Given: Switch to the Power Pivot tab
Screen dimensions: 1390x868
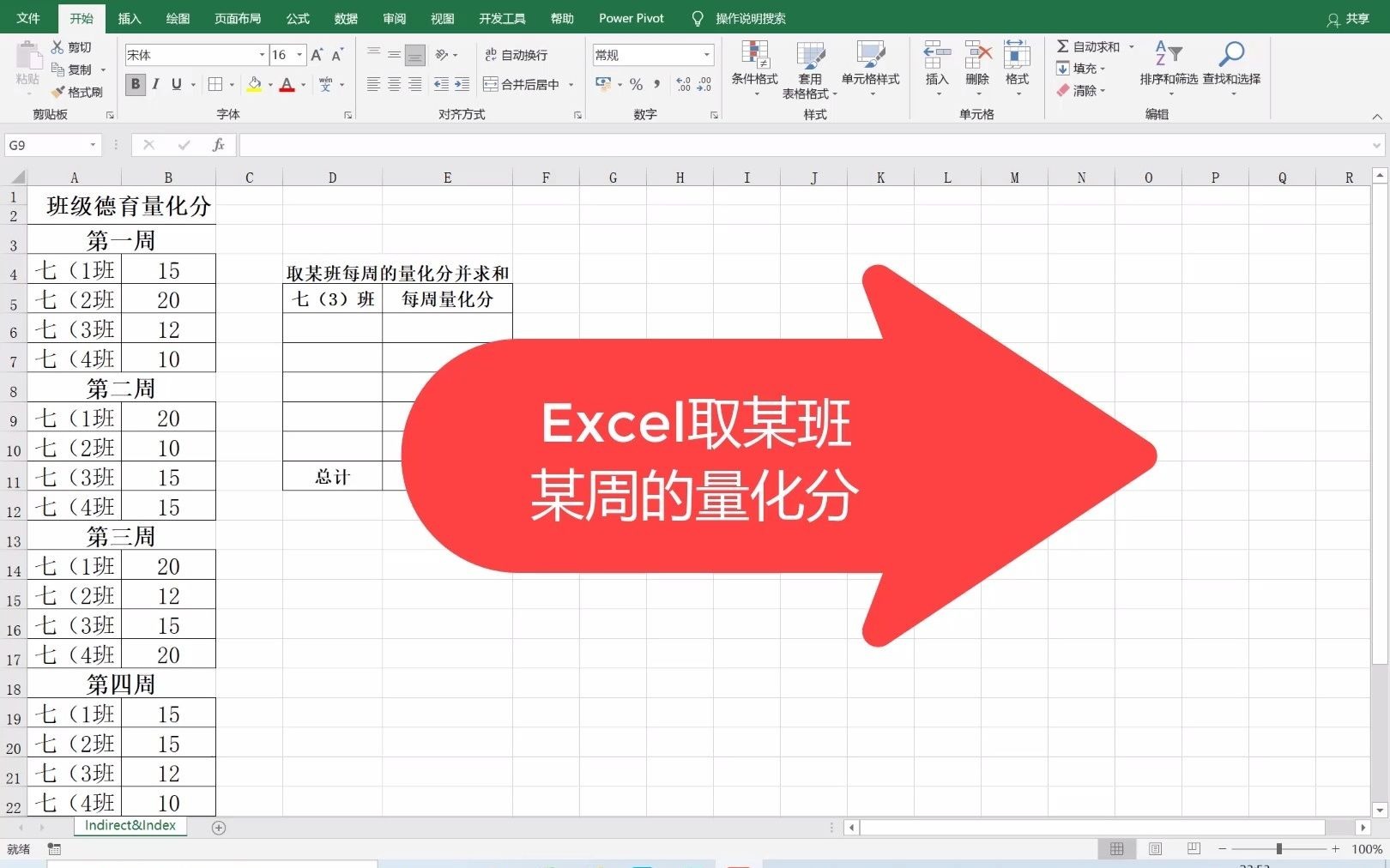Looking at the screenshot, I should (632, 18).
